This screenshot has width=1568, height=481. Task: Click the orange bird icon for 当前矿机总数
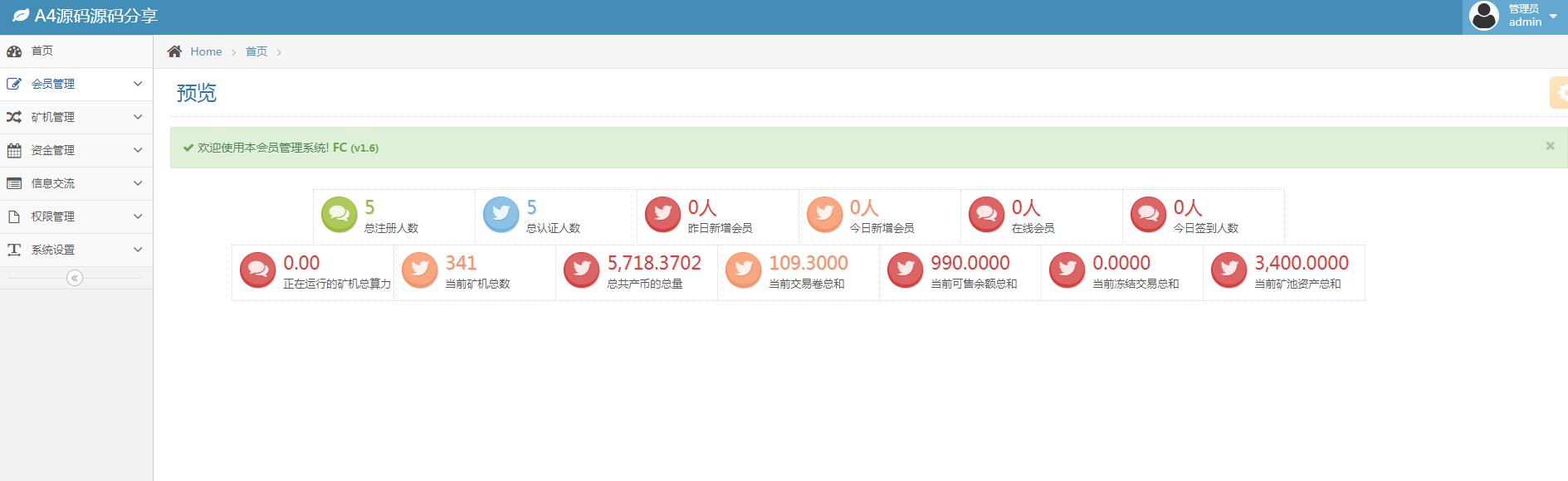tap(419, 270)
